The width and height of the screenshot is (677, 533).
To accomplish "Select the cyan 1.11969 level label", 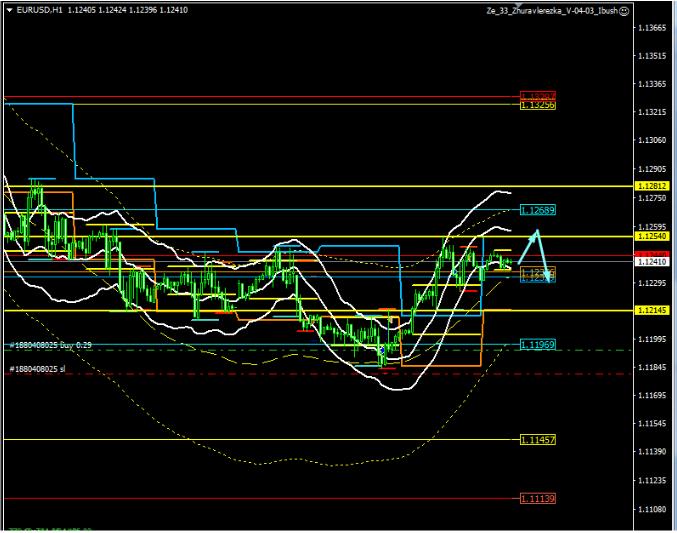I will click(538, 345).
